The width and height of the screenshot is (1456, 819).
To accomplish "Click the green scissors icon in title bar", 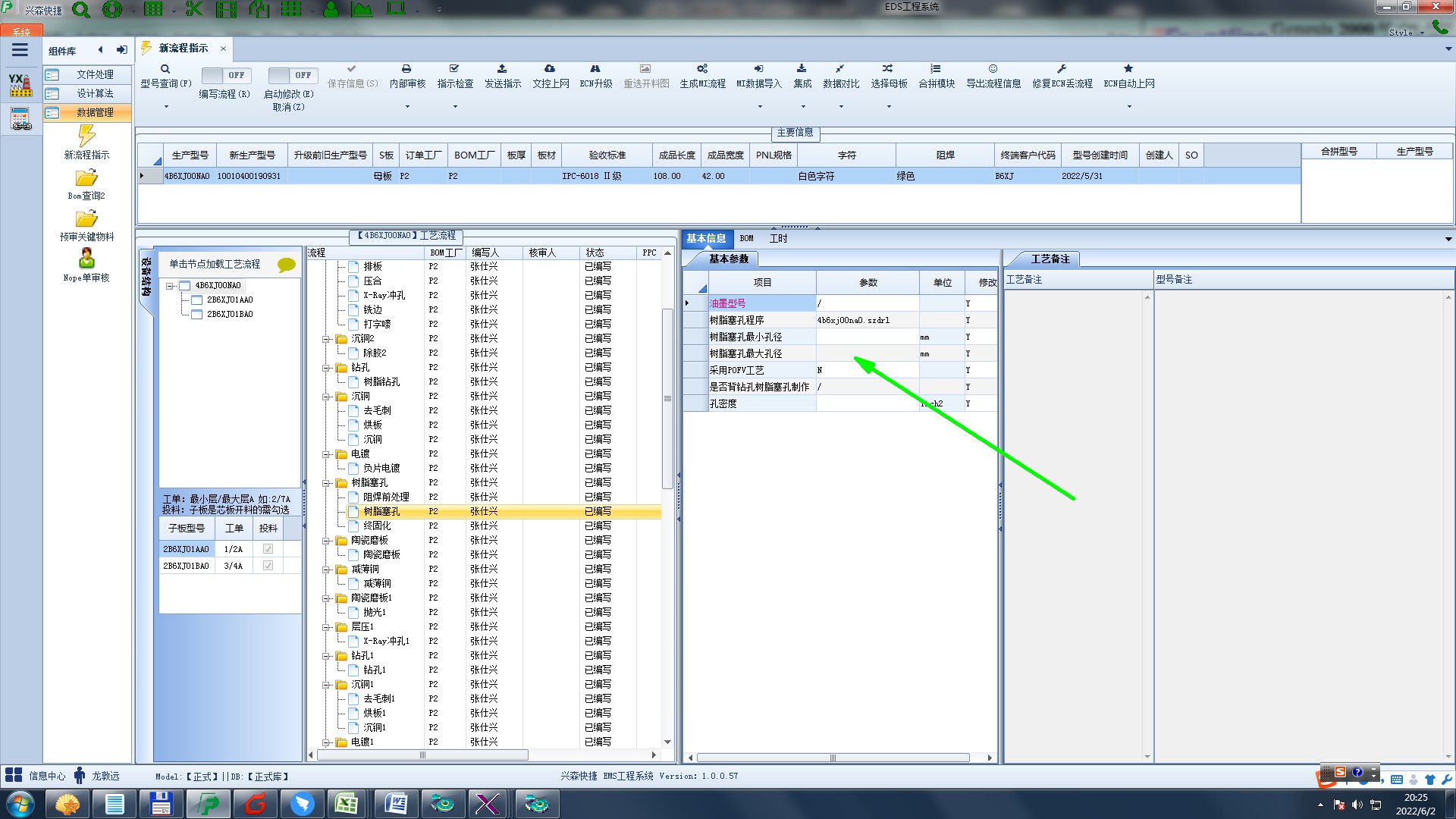I will pyautogui.click(x=194, y=9).
